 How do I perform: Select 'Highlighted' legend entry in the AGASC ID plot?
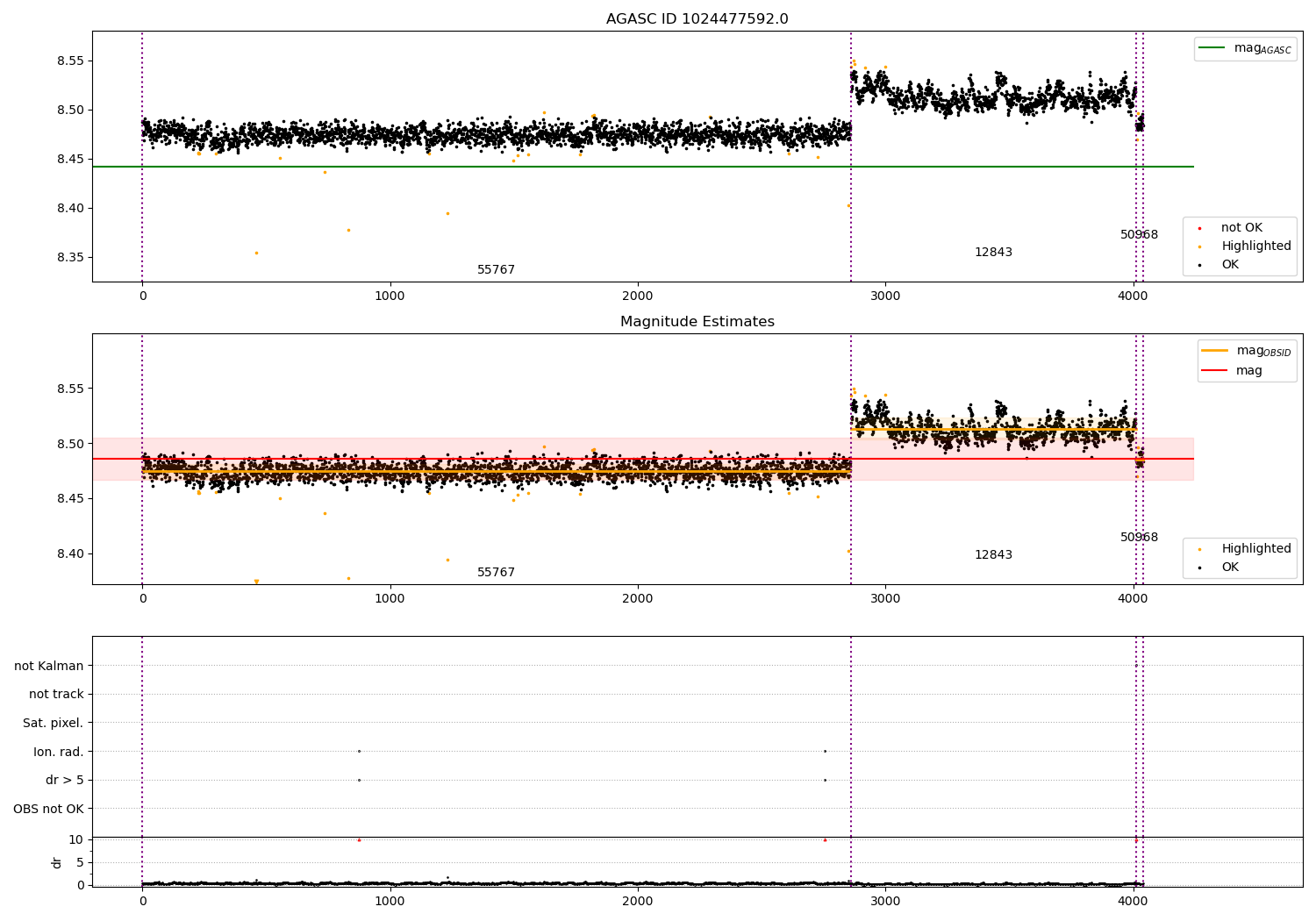1256,246
